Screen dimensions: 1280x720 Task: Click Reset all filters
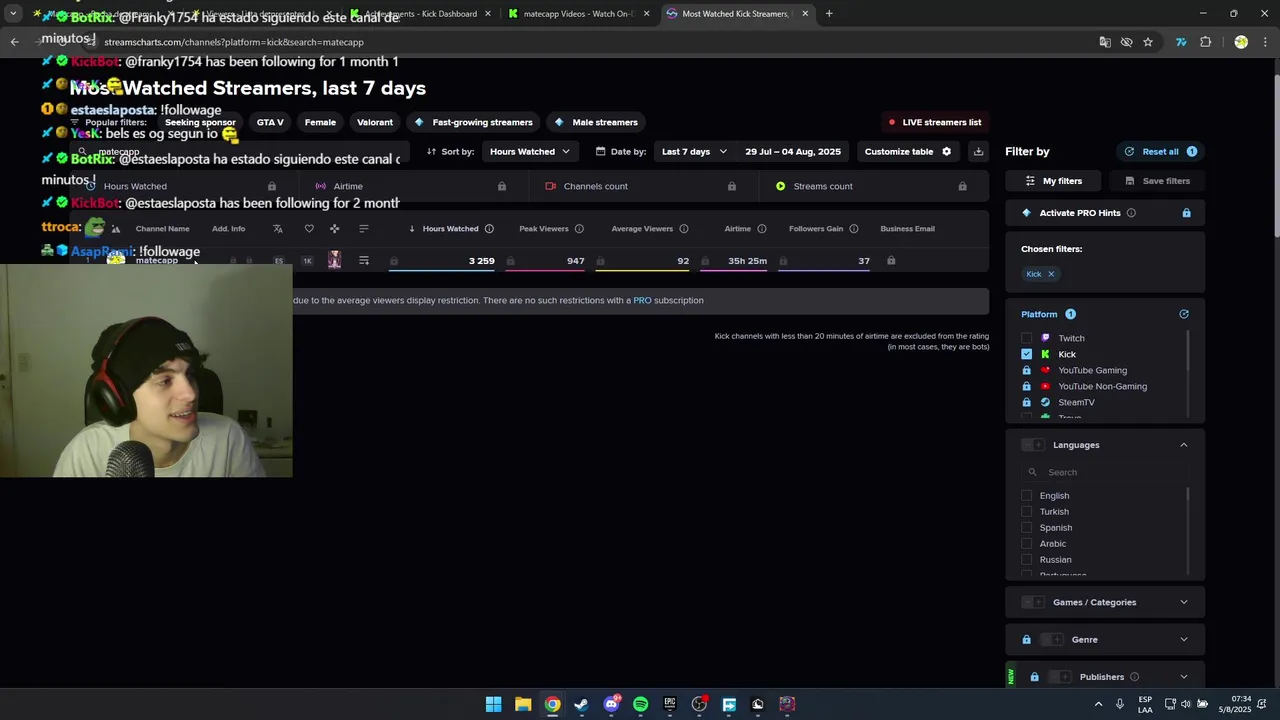[1161, 152]
